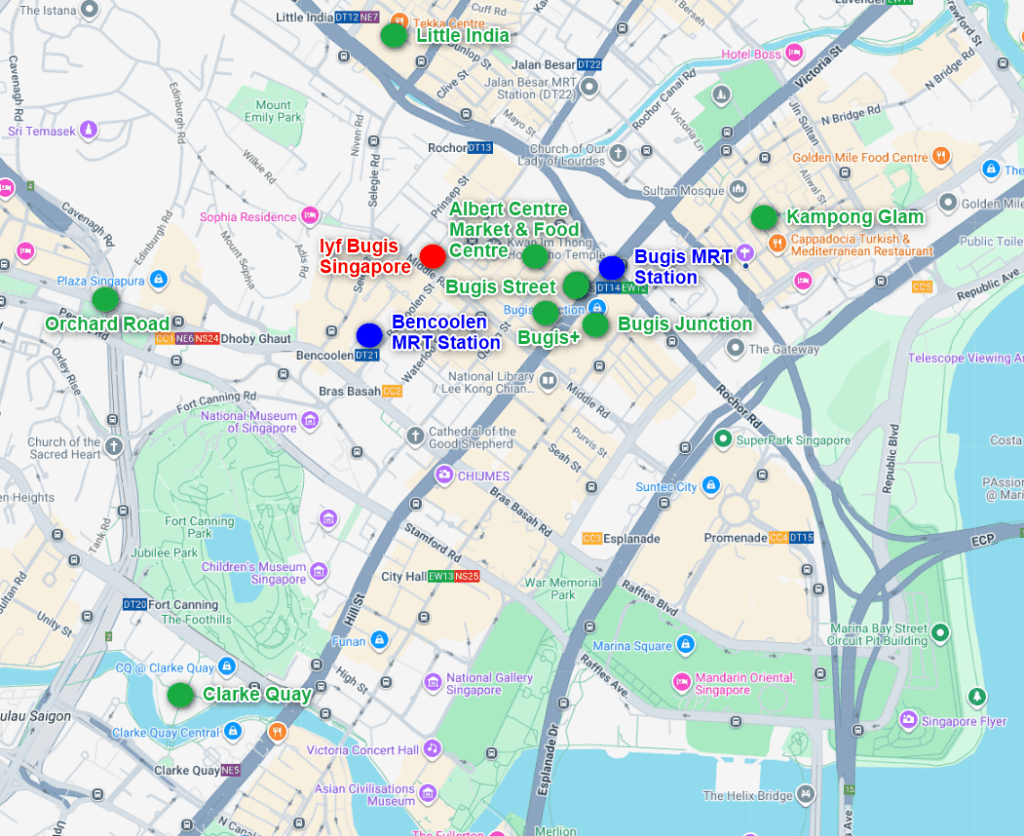Open the Golden Mile Food Centre restaurant icon

point(940,157)
